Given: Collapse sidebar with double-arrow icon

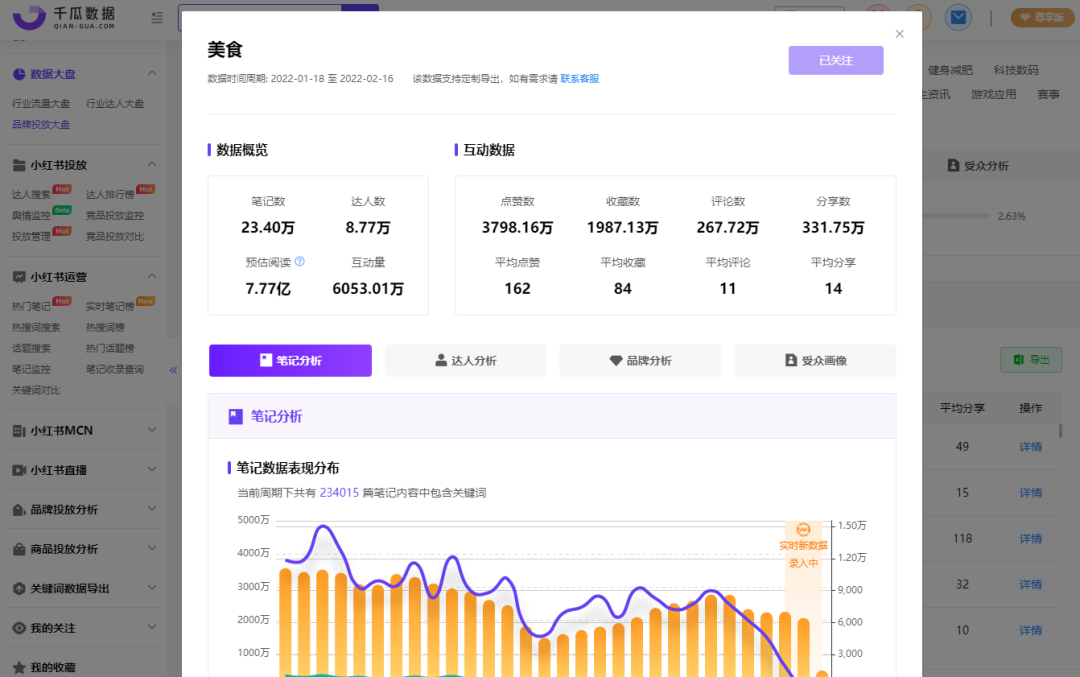Looking at the screenshot, I should (174, 370).
